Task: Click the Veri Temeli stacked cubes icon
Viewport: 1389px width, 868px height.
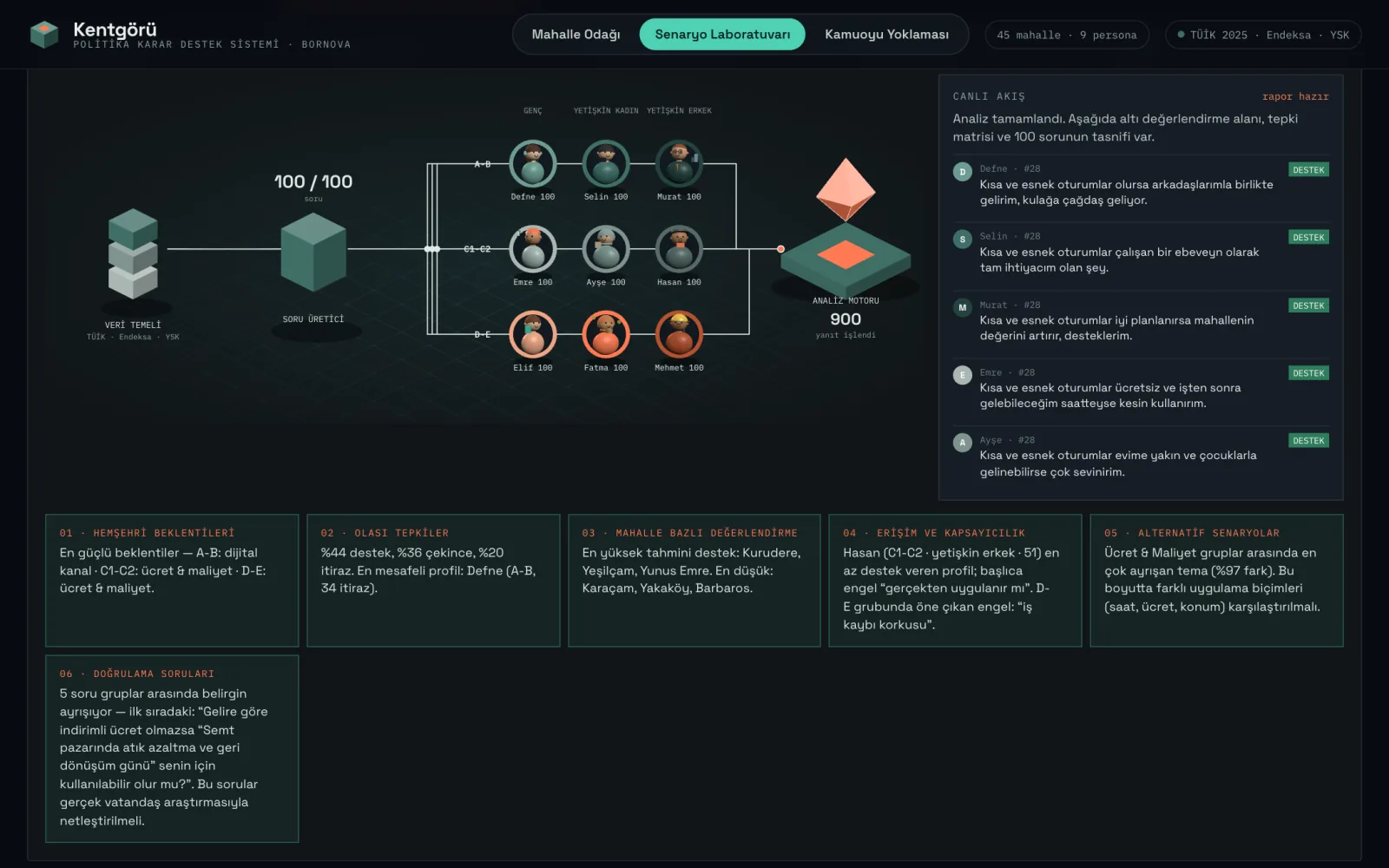Action: pyautogui.click(x=133, y=253)
